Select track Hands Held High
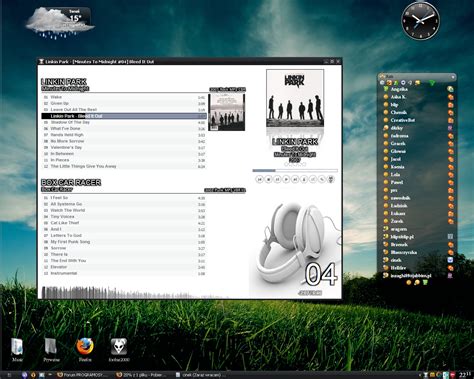The height and width of the screenshot is (379, 474). coord(124,135)
